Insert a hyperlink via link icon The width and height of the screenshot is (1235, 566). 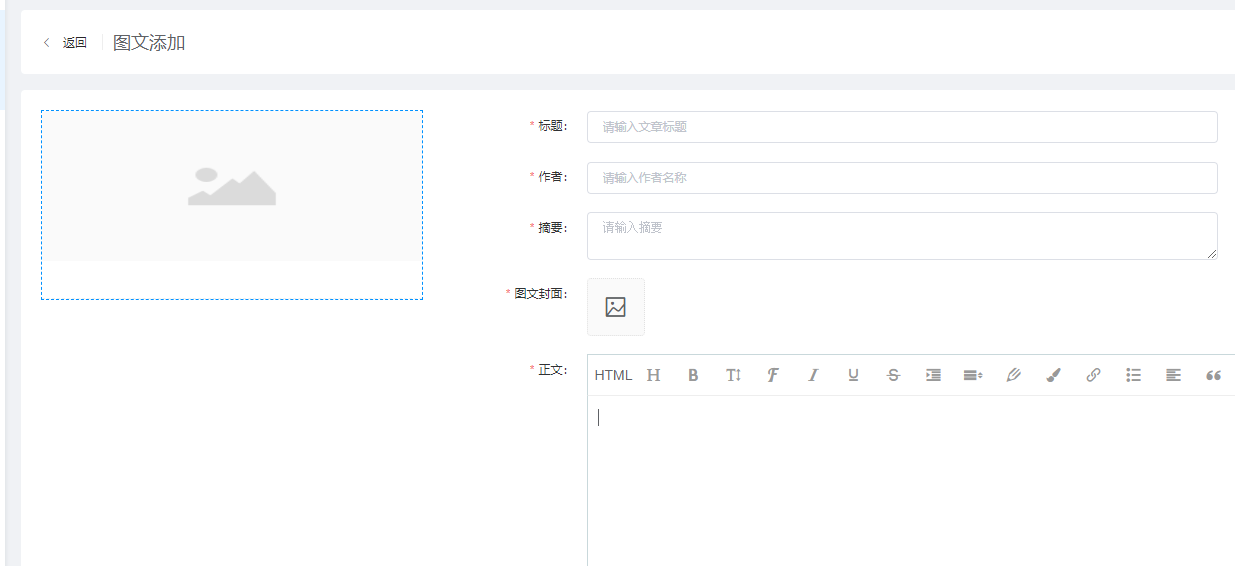(x=1093, y=375)
